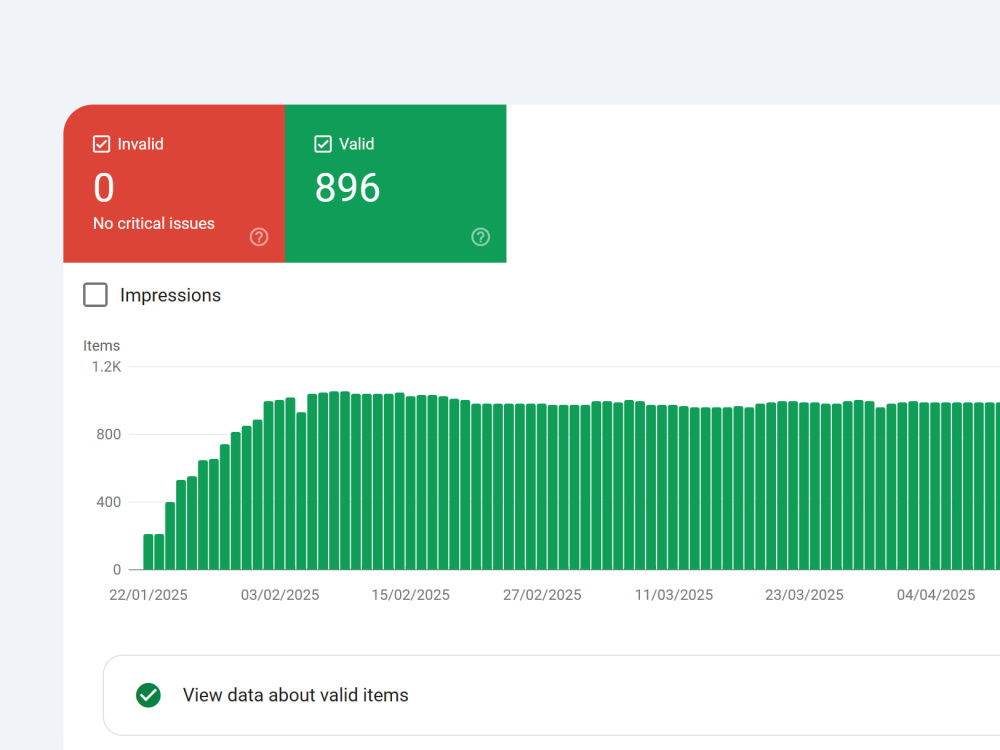Image resolution: width=1000 pixels, height=750 pixels.
Task: Click the 15/02/2025 axis date label
Action: [411, 595]
